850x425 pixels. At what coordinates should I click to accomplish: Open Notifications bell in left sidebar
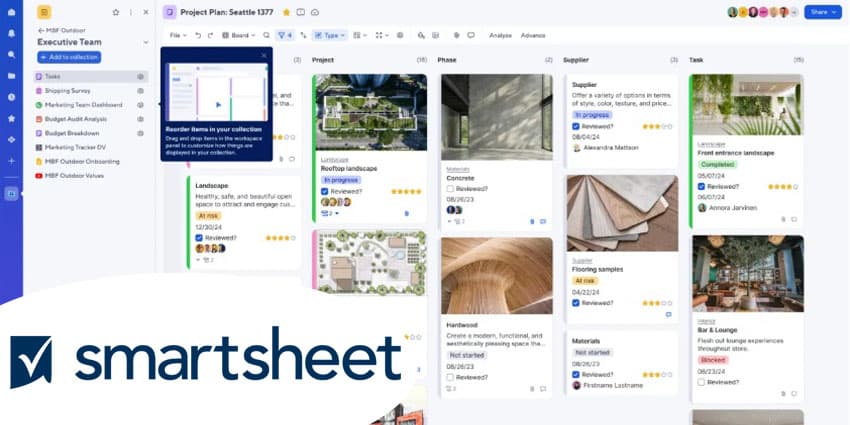(11, 33)
